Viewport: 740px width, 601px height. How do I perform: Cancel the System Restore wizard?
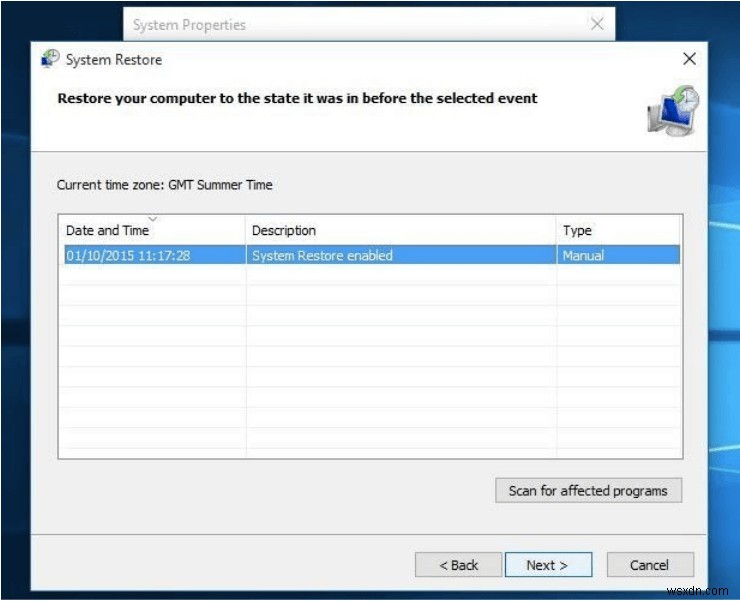pos(650,565)
